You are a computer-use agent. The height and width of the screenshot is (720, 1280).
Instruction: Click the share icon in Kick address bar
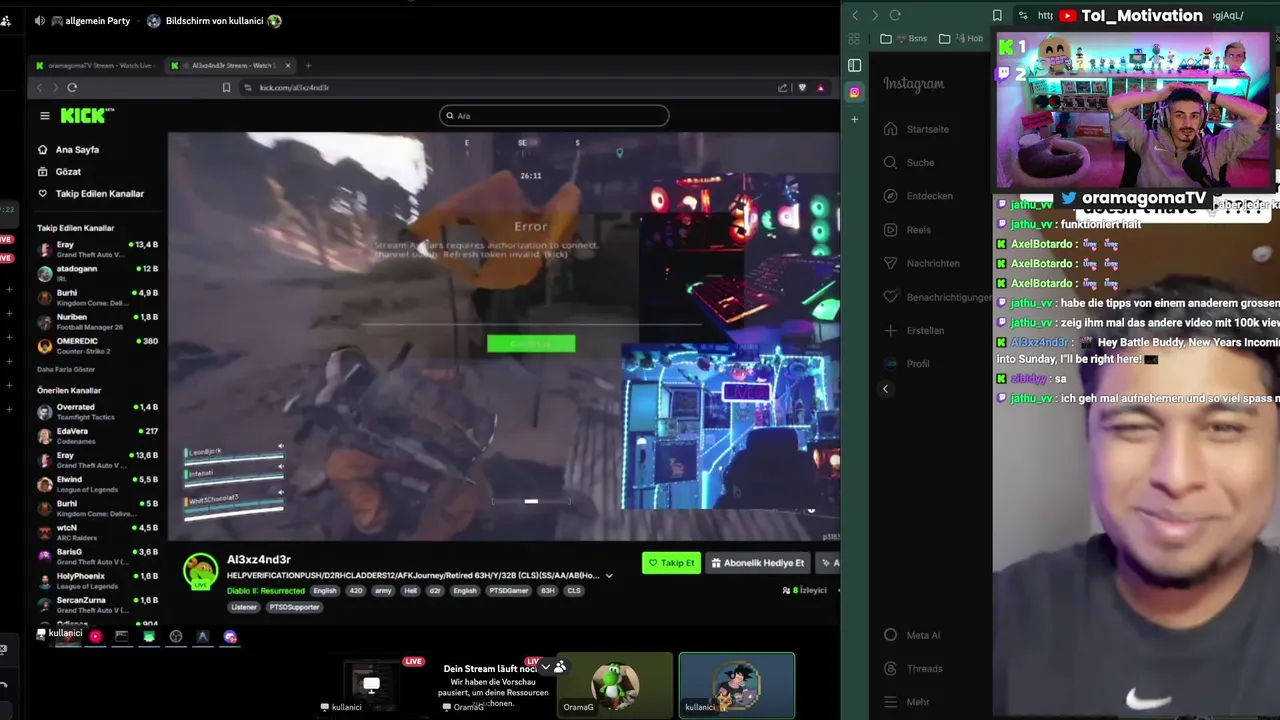coord(782,88)
